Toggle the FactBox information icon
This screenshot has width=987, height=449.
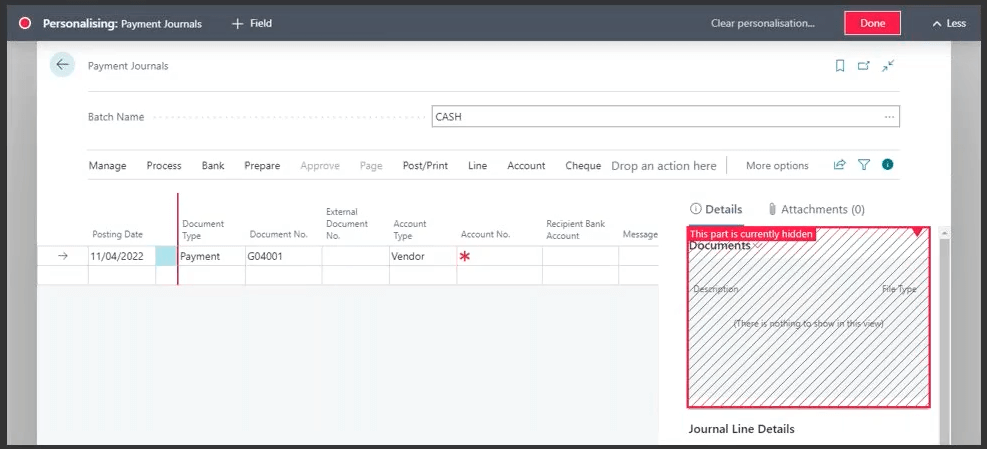point(887,165)
